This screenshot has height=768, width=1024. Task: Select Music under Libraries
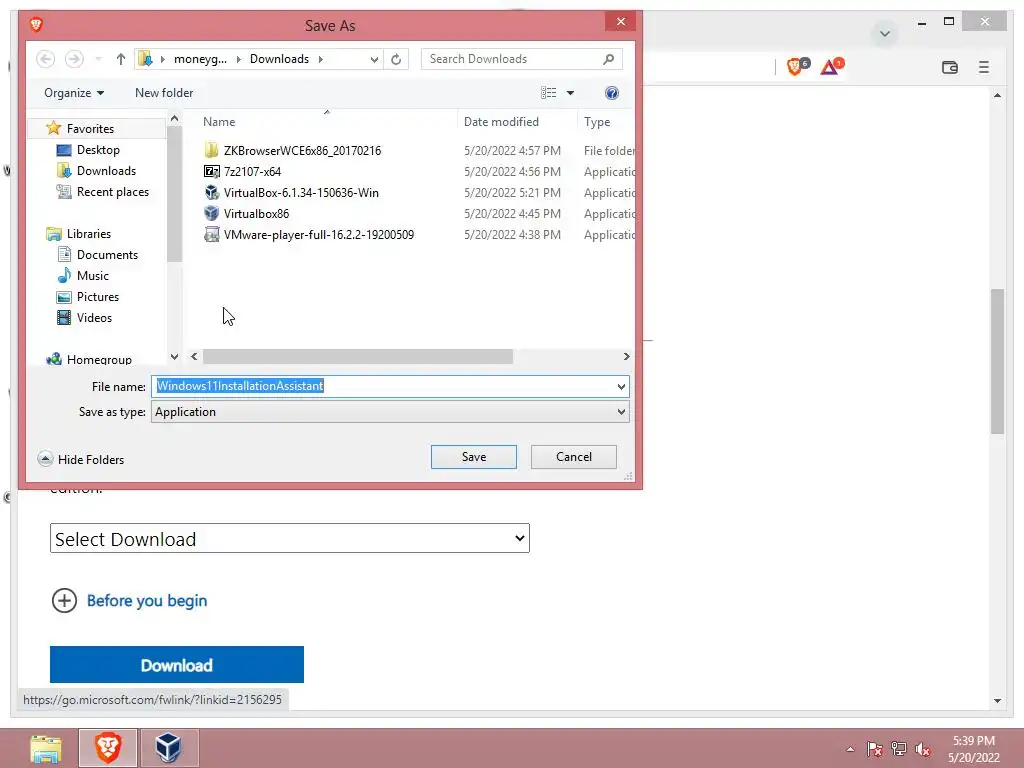pos(93,276)
